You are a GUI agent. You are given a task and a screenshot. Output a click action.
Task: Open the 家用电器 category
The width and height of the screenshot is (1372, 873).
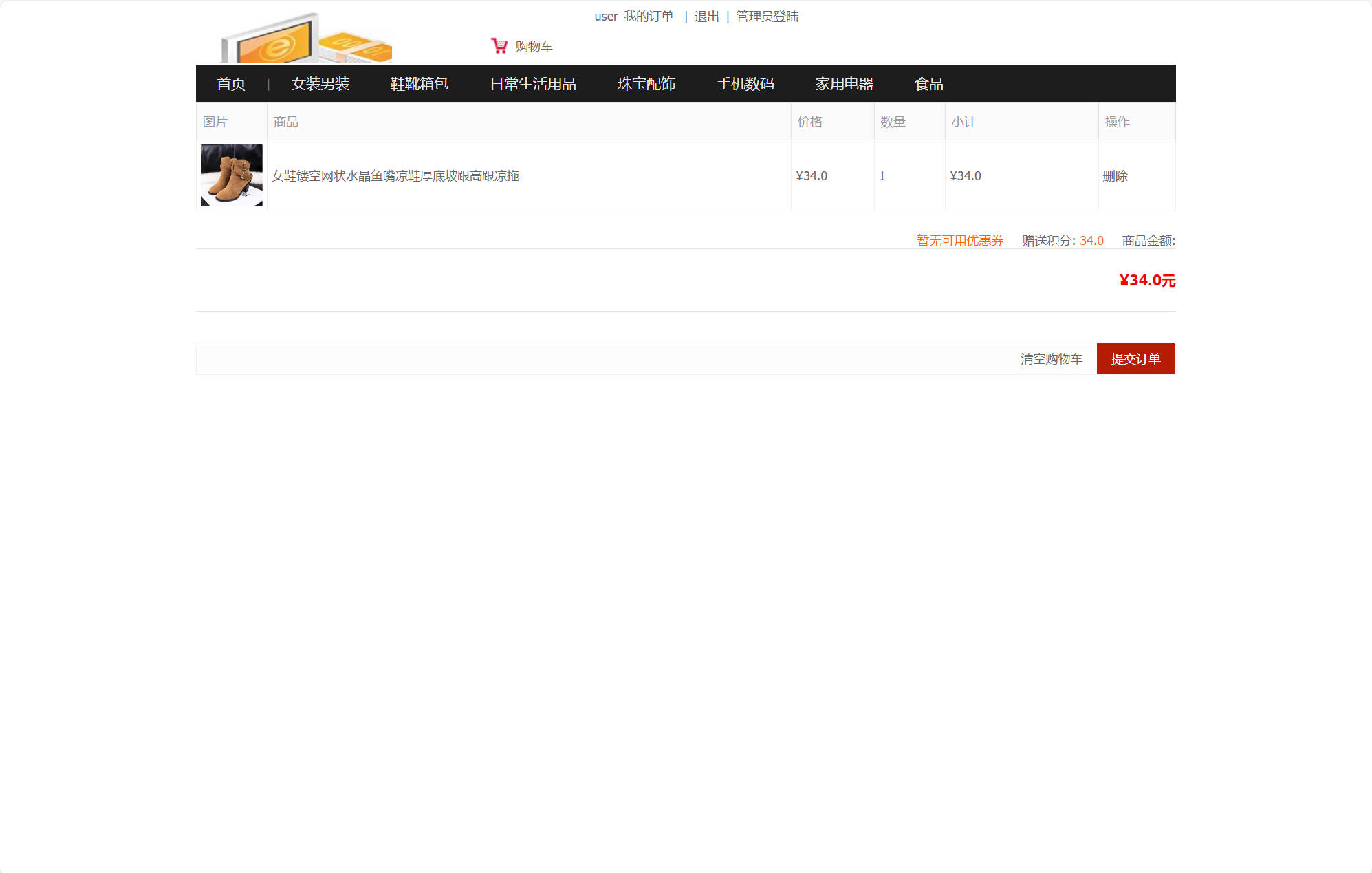click(x=845, y=84)
